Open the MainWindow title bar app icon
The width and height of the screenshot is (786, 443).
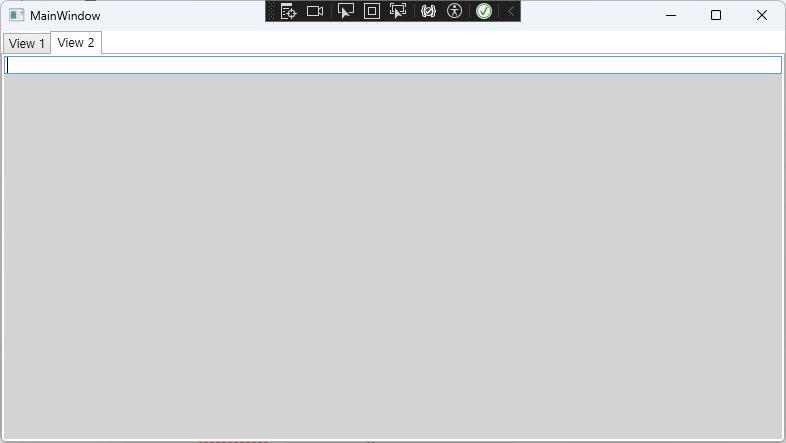pos(16,15)
